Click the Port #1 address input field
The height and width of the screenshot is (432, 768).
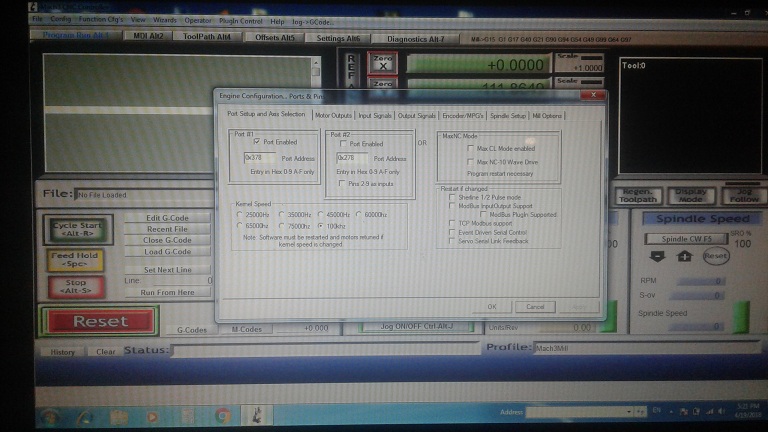260,158
